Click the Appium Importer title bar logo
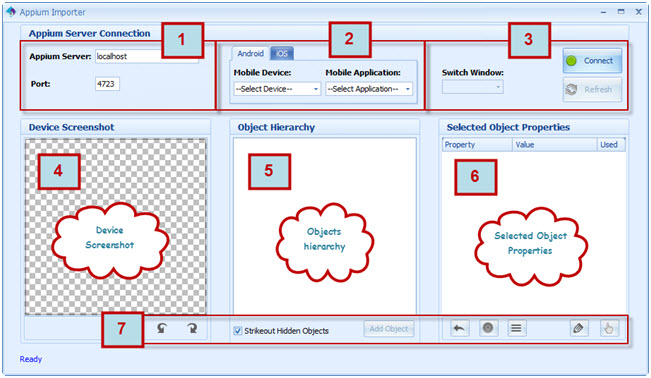 coord(11,12)
